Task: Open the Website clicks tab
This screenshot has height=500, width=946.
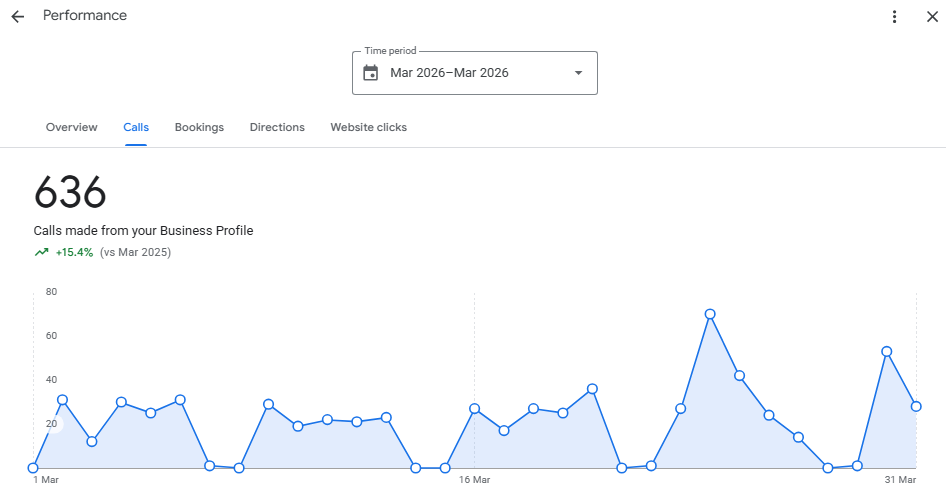Action: [x=369, y=127]
